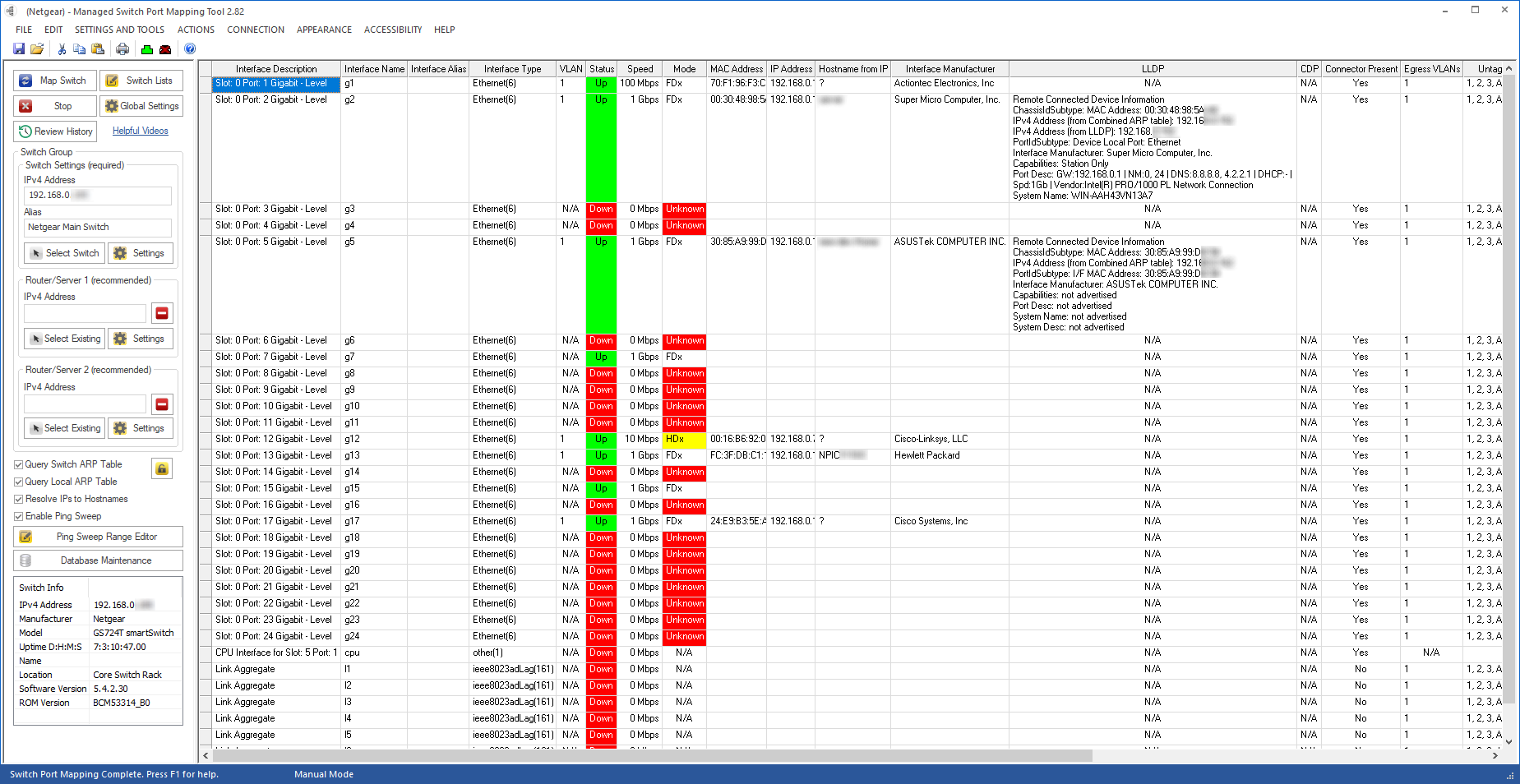Screen dimensions: 1520x784
Task: Open the Helpful Videos link
Action: (x=140, y=131)
